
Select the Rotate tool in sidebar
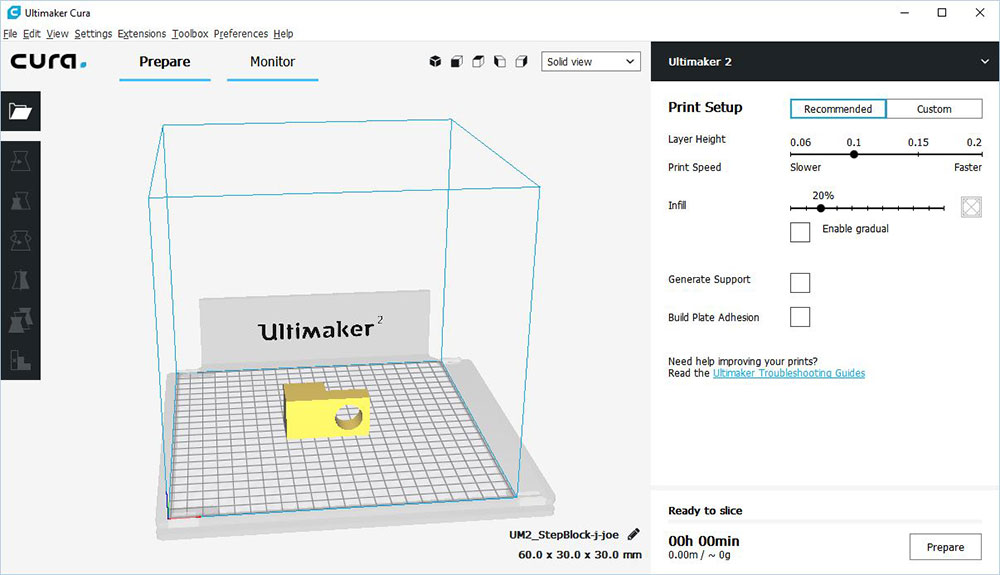[x=21, y=240]
